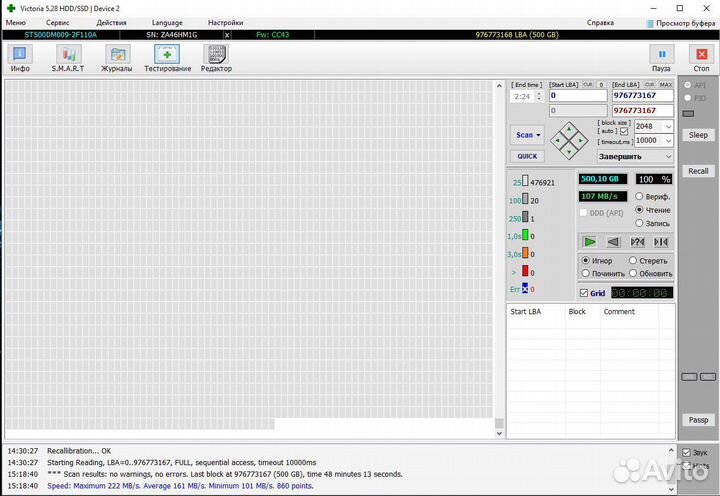The width and height of the screenshot is (720, 496).
Task: Click the Start LBA input field
Action: pyautogui.click(x=578, y=96)
